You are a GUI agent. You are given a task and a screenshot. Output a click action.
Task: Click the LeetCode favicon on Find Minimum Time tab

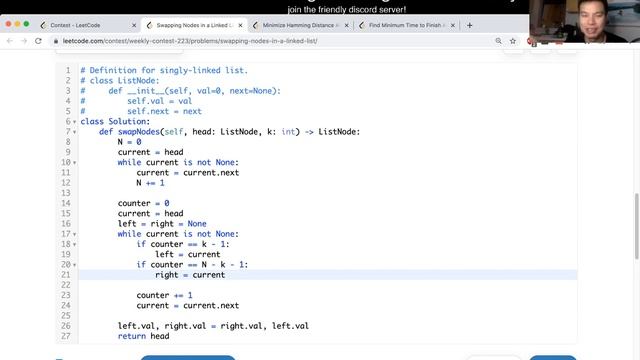tap(362, 25)
